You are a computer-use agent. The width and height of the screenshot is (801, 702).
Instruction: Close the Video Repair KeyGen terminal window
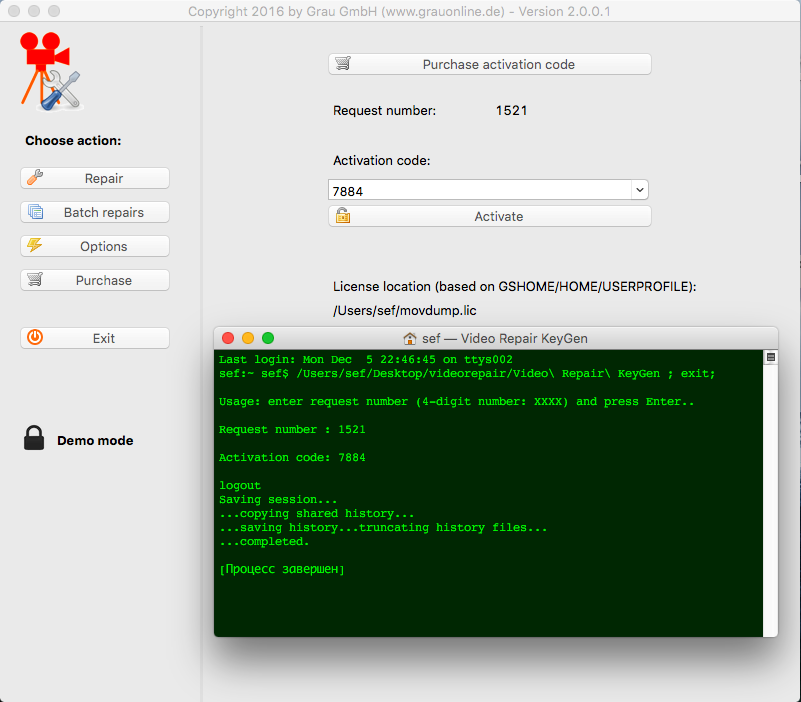pos(228,338)
